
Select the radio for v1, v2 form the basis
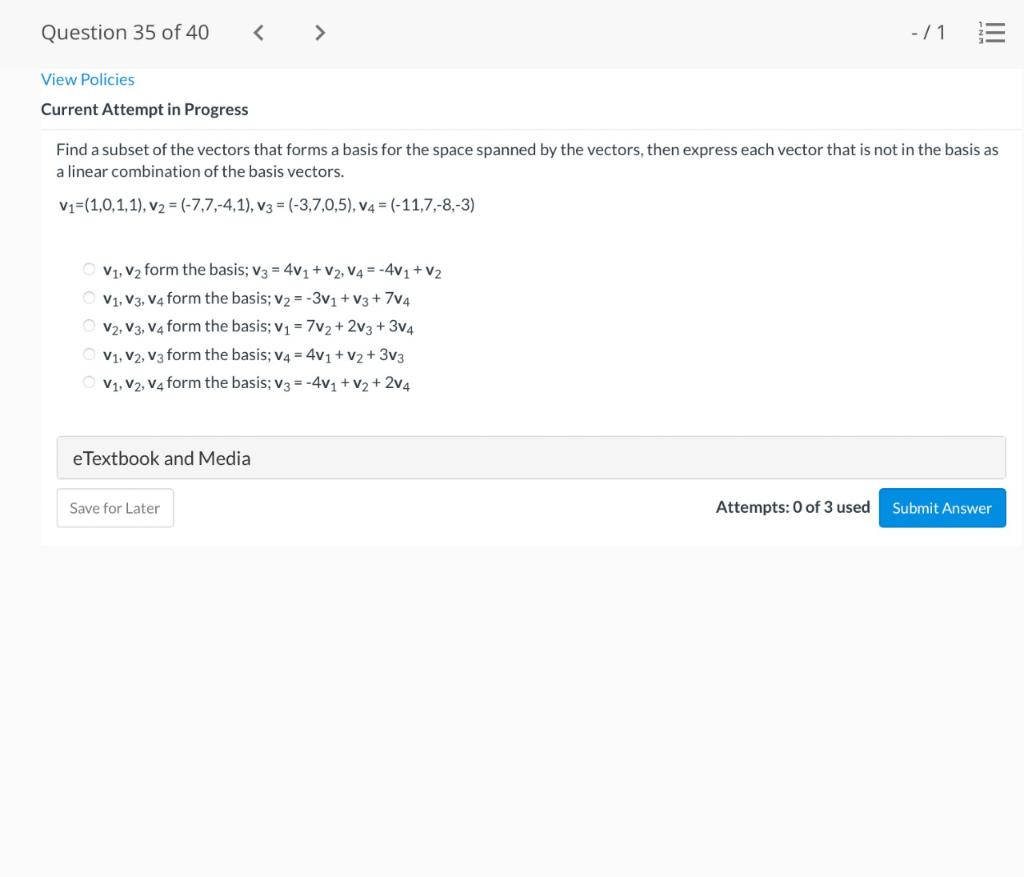point(88,268)
